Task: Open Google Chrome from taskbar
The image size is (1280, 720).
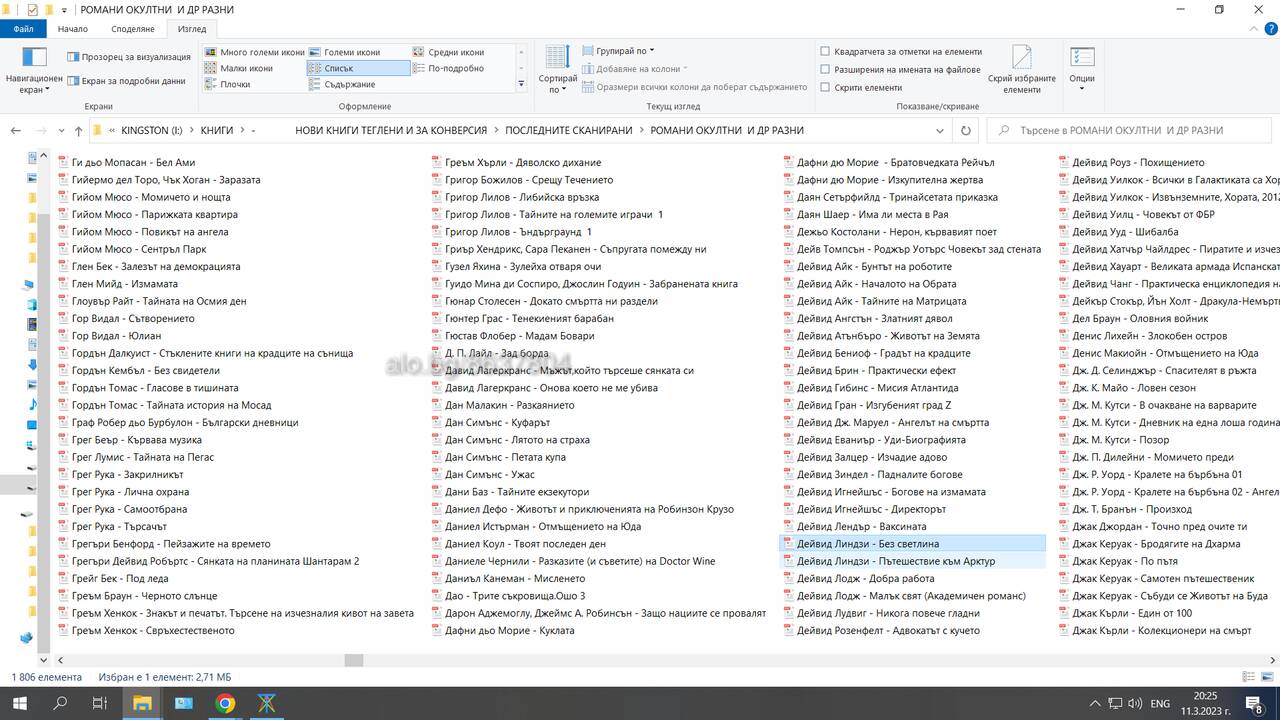Action: (x=225, y=703)
